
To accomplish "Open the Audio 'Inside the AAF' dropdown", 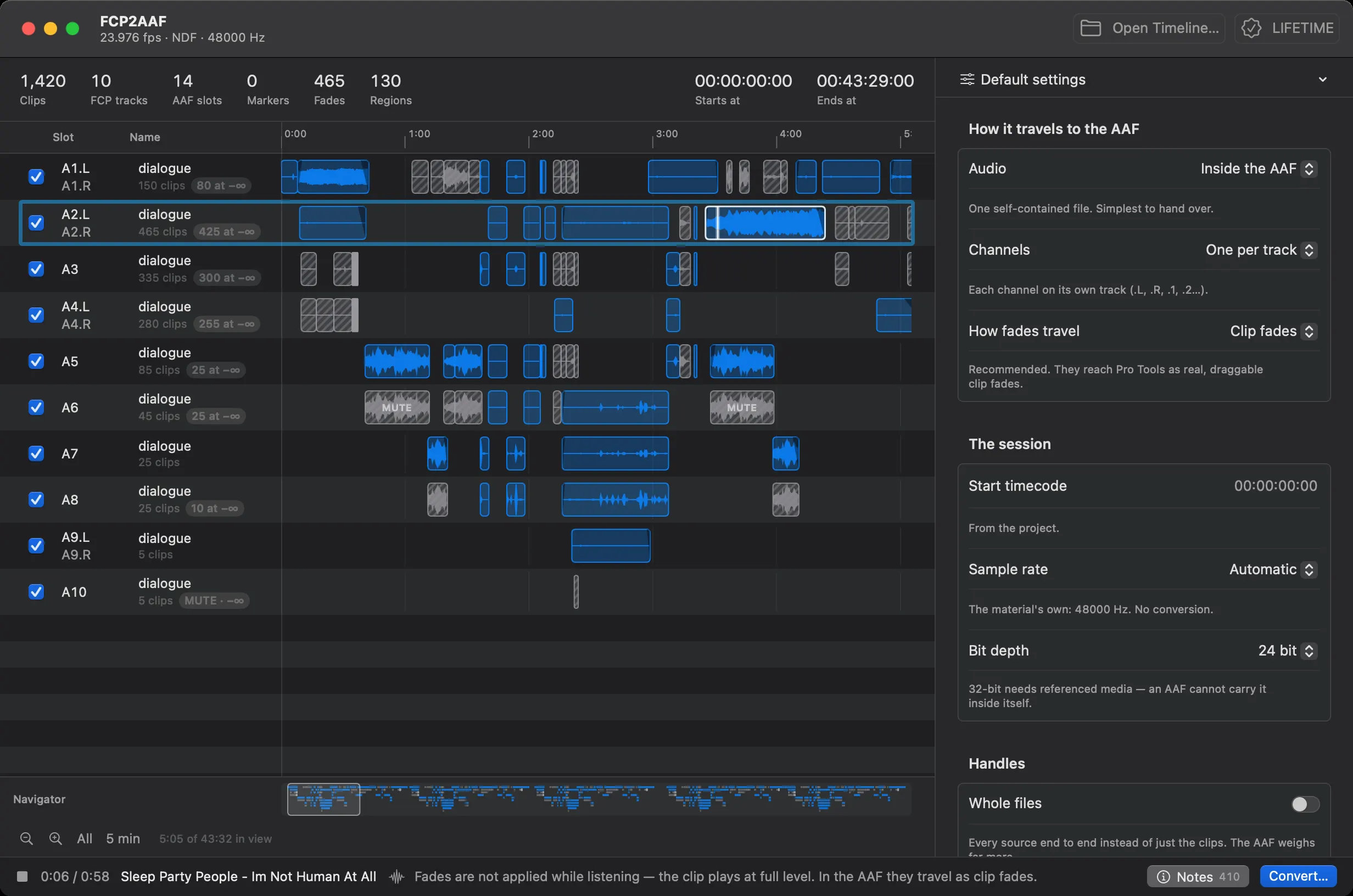I will tap(1259, 169).
